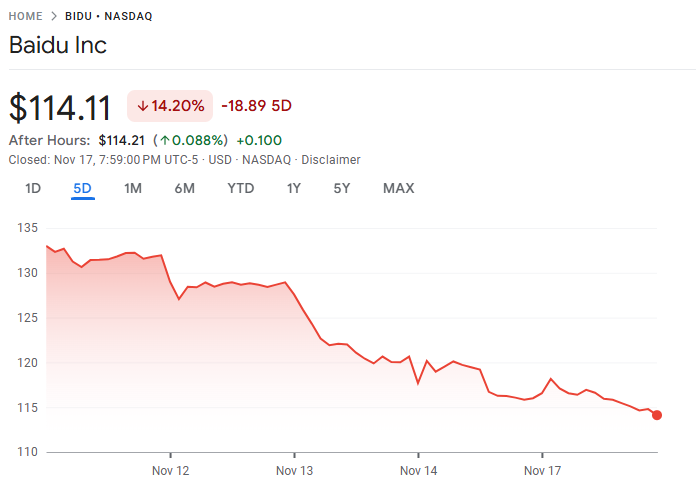Click the Nov 12 date axis label
The width and height of the screenshot is (696, 490).
click(170, 470)
